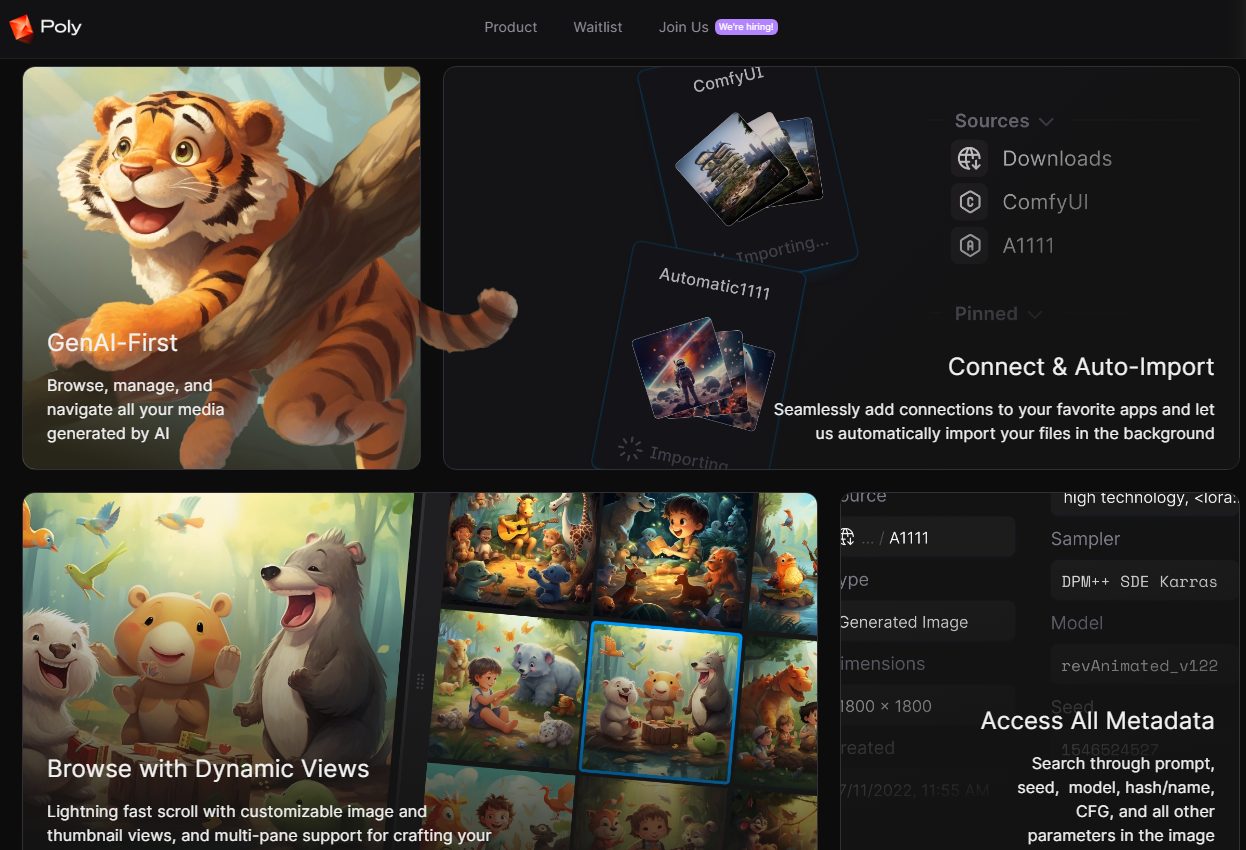Image resolution: width=1246 pixels, height=850 pixels.
Task: Collapse the Sources section chevron
Action: [1046, 122]
